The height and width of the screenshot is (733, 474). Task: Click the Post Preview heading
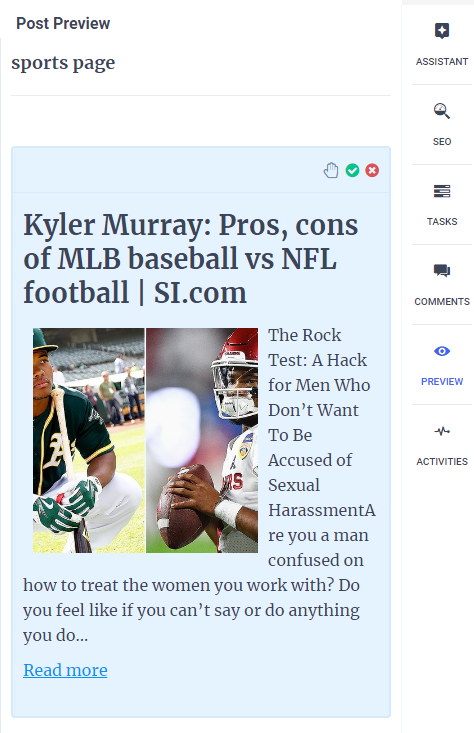coord(63,23)
